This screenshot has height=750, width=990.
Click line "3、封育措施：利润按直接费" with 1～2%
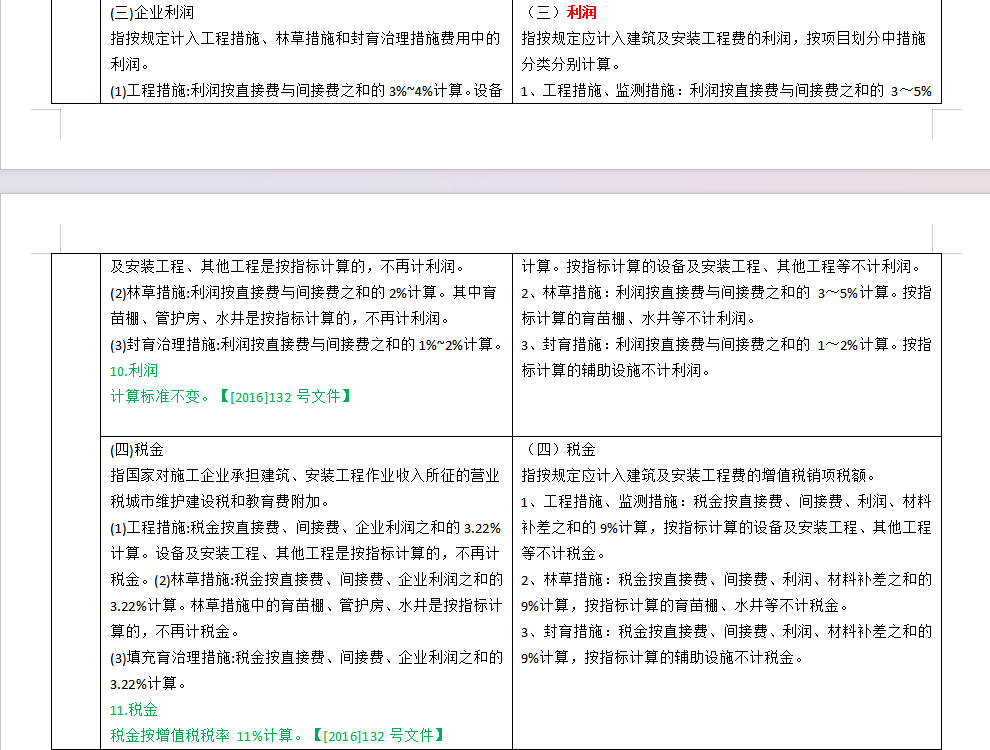click(725, 344)
